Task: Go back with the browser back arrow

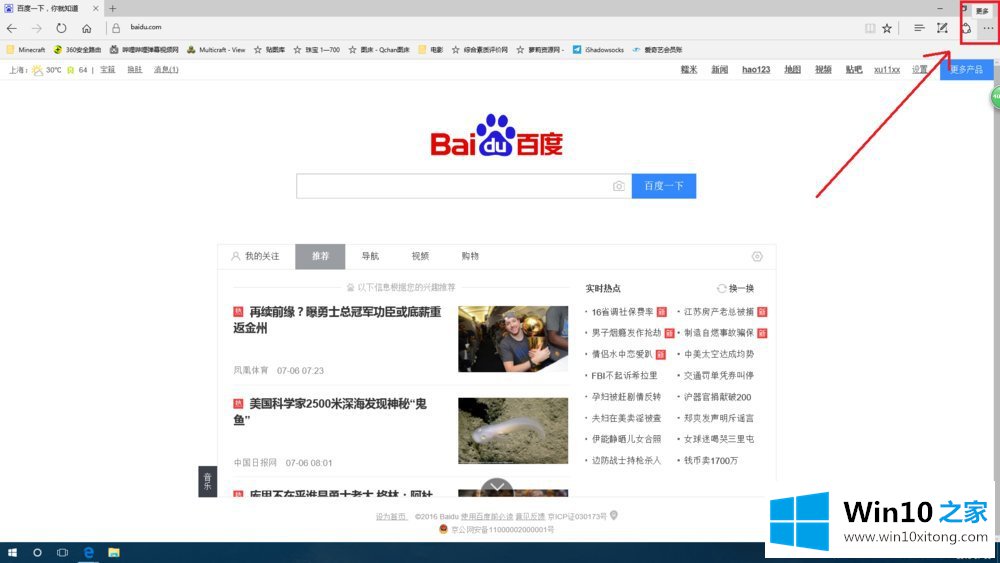Action: click(11, 28)
